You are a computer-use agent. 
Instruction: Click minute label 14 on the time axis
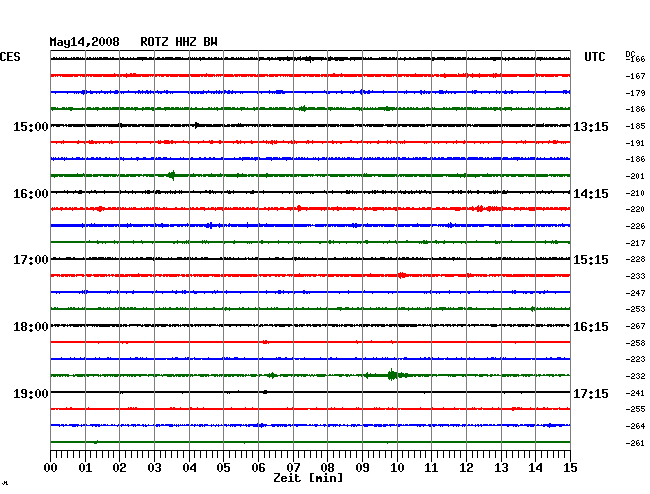tap(536, 468)
